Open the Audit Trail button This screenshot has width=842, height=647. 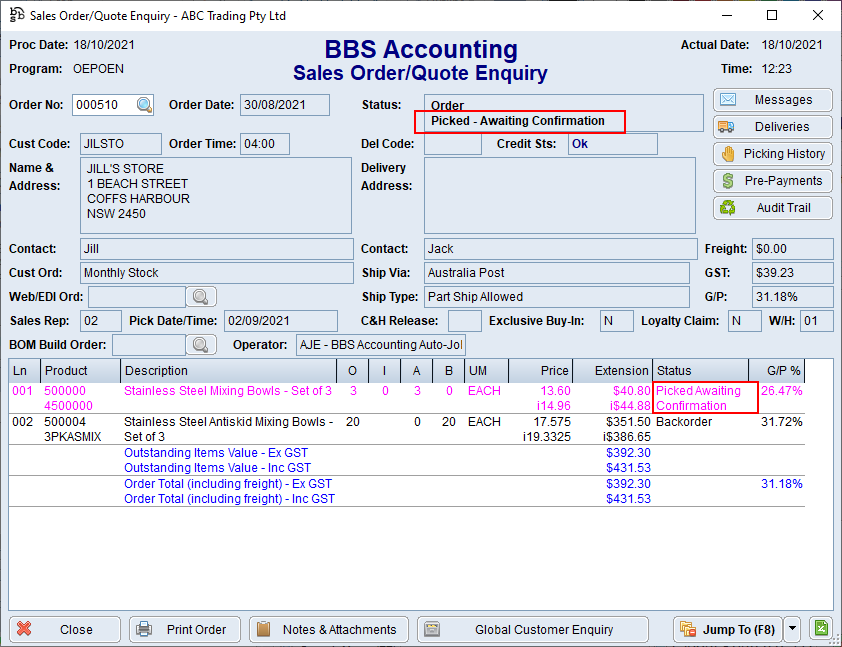[x=773, y=208]
